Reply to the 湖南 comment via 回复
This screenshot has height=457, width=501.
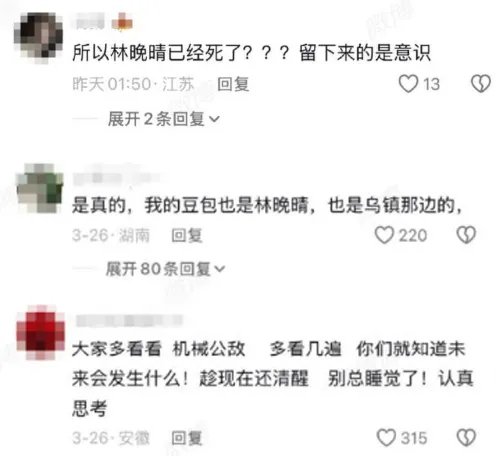tap(187, 235)
